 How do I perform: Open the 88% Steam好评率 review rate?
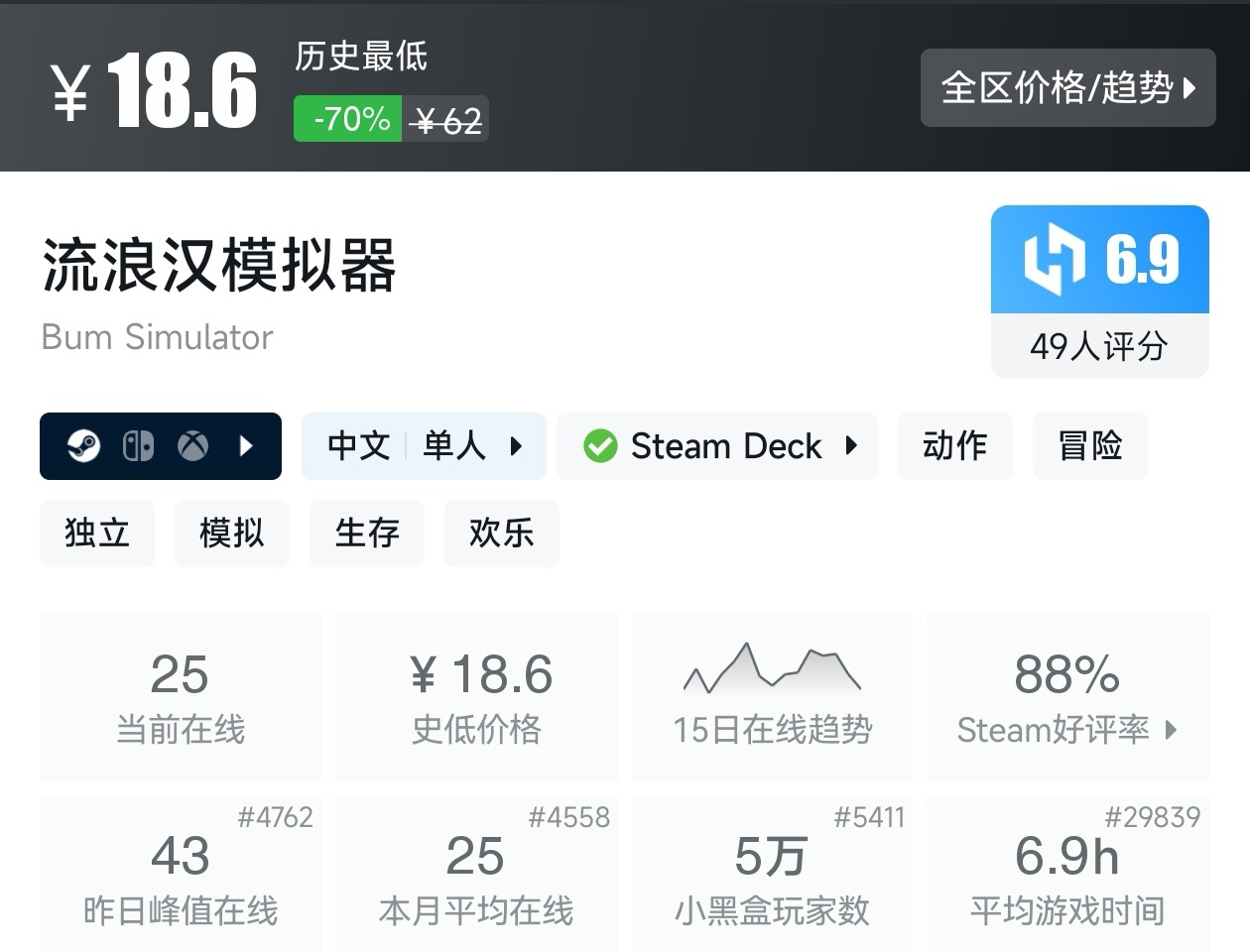click(1067, 697)
